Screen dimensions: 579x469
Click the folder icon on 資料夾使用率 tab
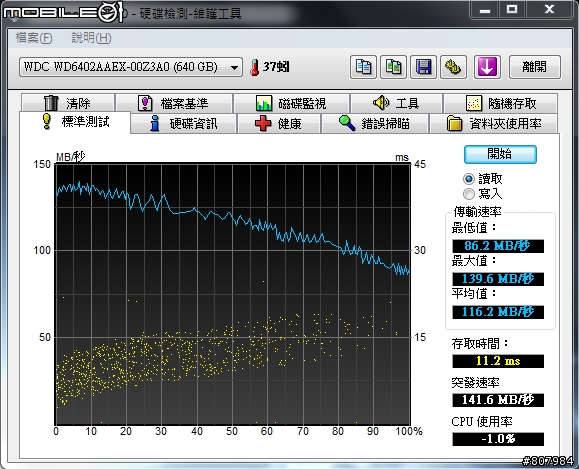click(455, 123)
